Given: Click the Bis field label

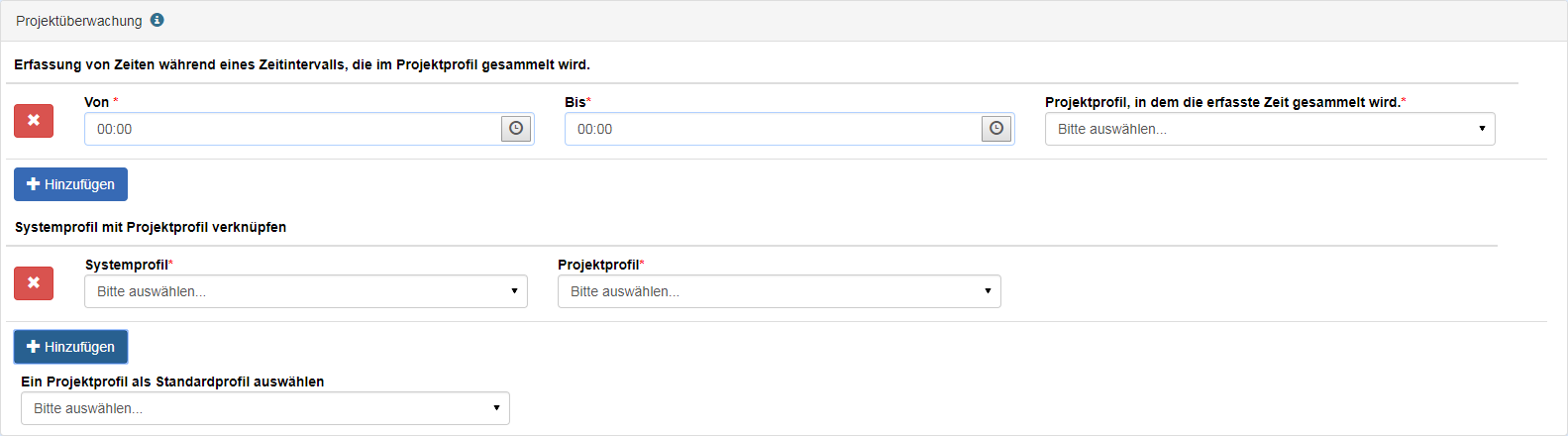Looking at the screenshot, I should pos(575,102).
